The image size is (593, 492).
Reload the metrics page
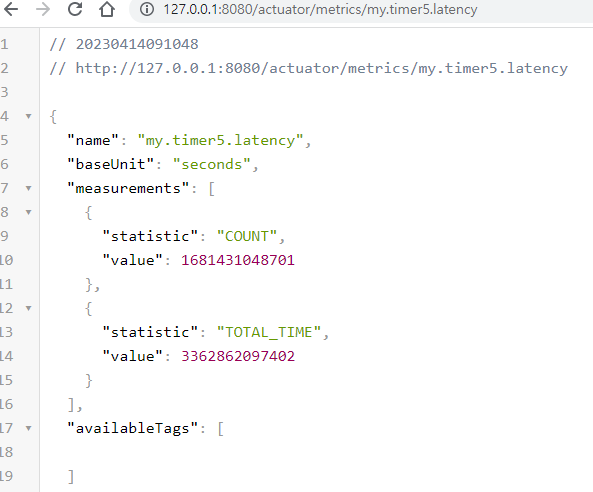click(x=75, y=9)
